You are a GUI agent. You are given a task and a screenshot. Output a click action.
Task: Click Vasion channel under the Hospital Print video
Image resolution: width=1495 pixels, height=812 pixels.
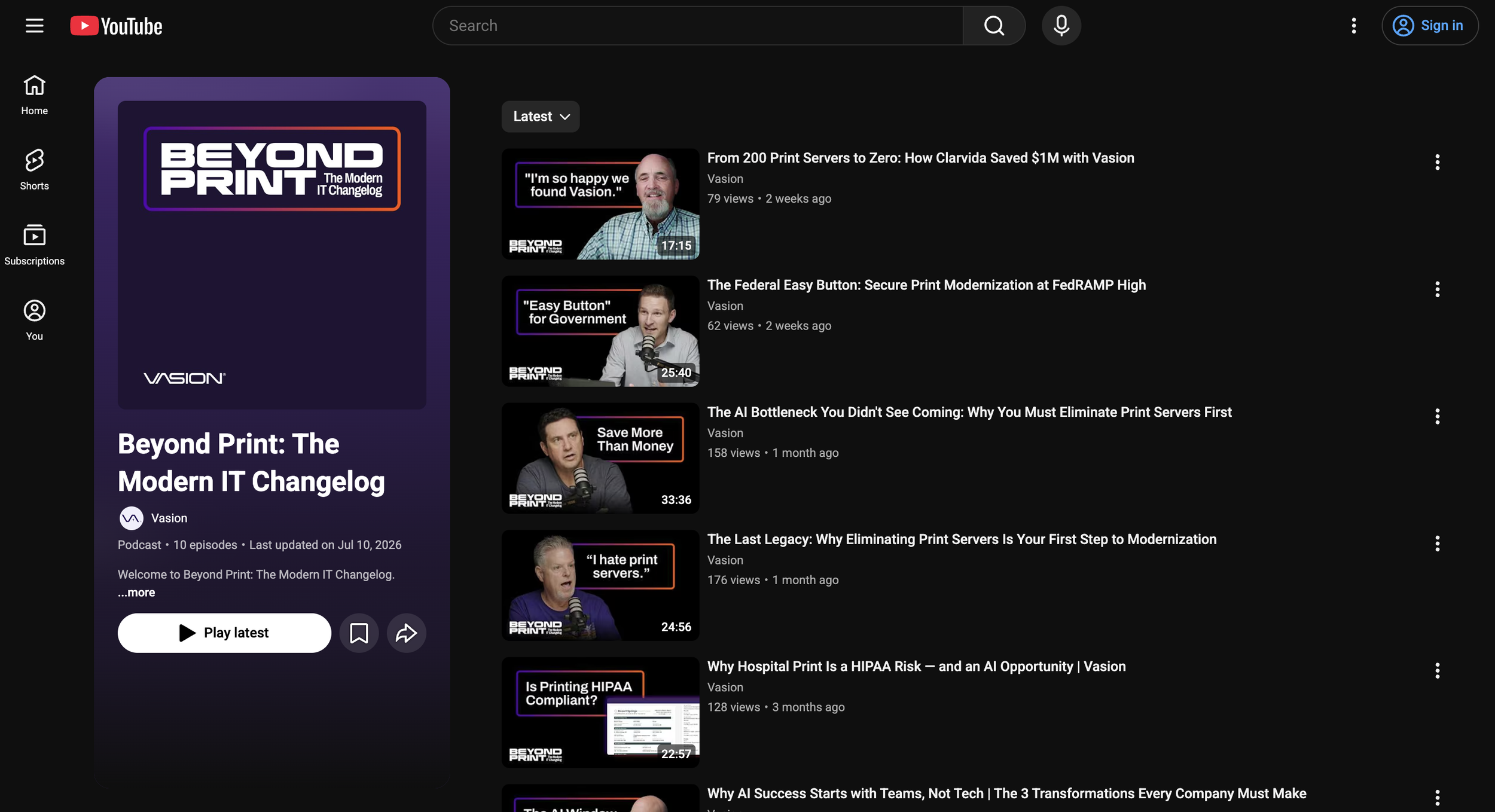click(725, 688)
